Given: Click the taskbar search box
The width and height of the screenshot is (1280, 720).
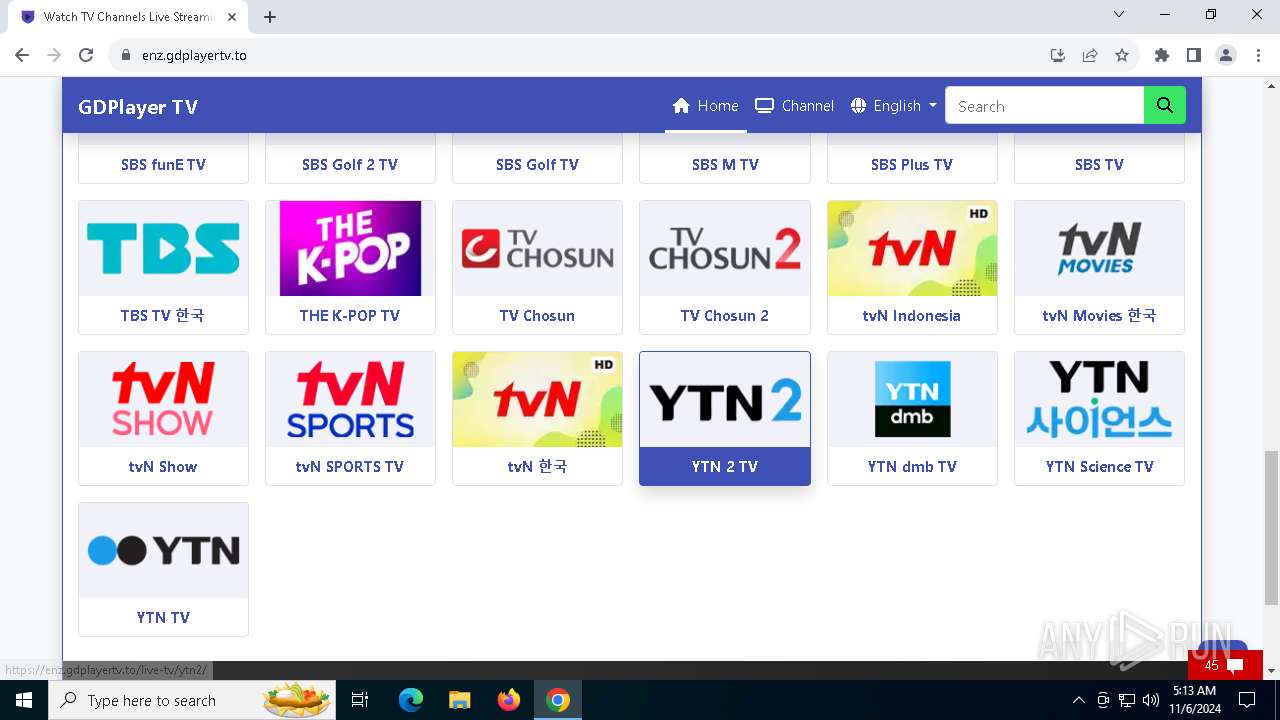Looking at the screenshot, I should 193,700.
